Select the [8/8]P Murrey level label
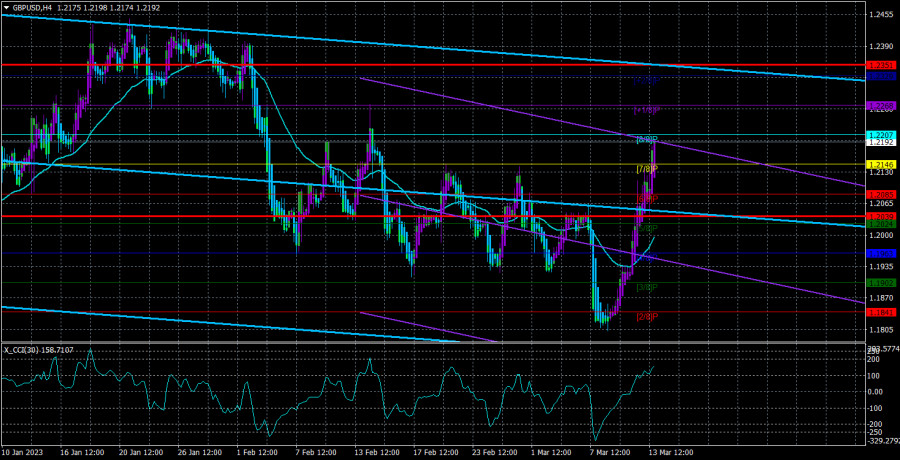Image resolution: width=900 pixels, height=460 pixels. tap(647, 139)
